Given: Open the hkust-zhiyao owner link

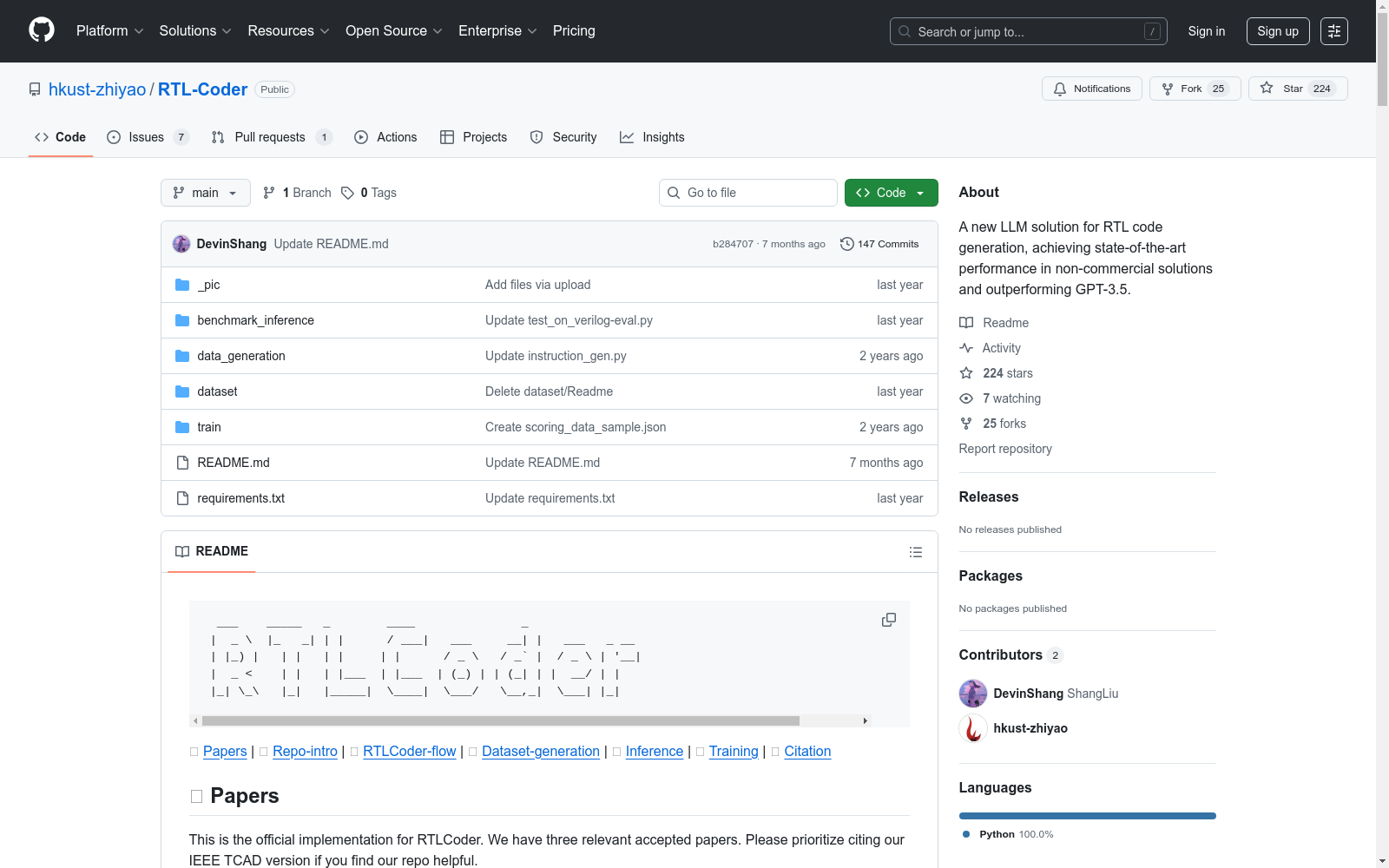Looking at the screenshot, I should [x=97, y=89].
